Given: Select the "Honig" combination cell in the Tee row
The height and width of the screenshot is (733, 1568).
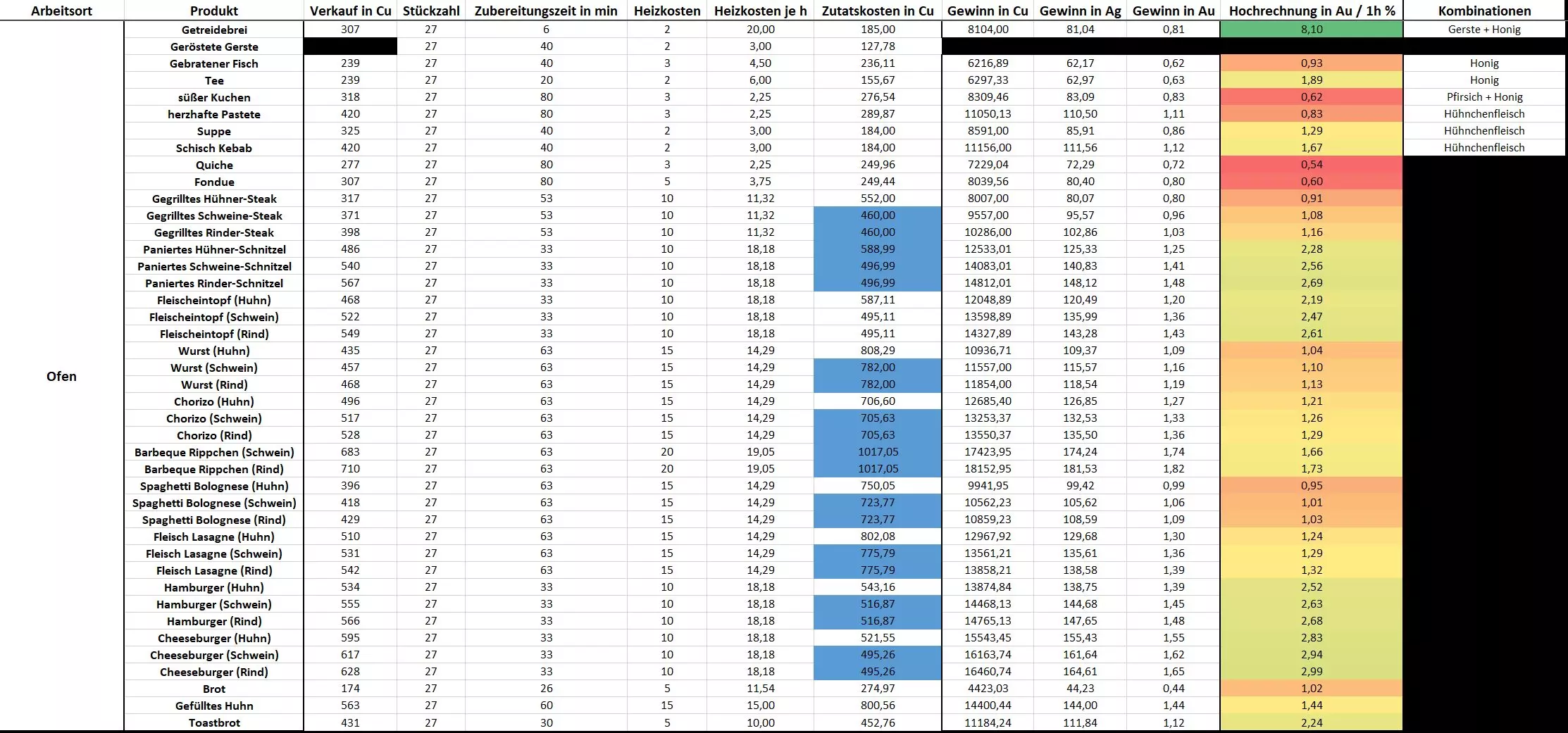Looking at the screenshot, I should pyautogui.click(x=1484, y=80).
